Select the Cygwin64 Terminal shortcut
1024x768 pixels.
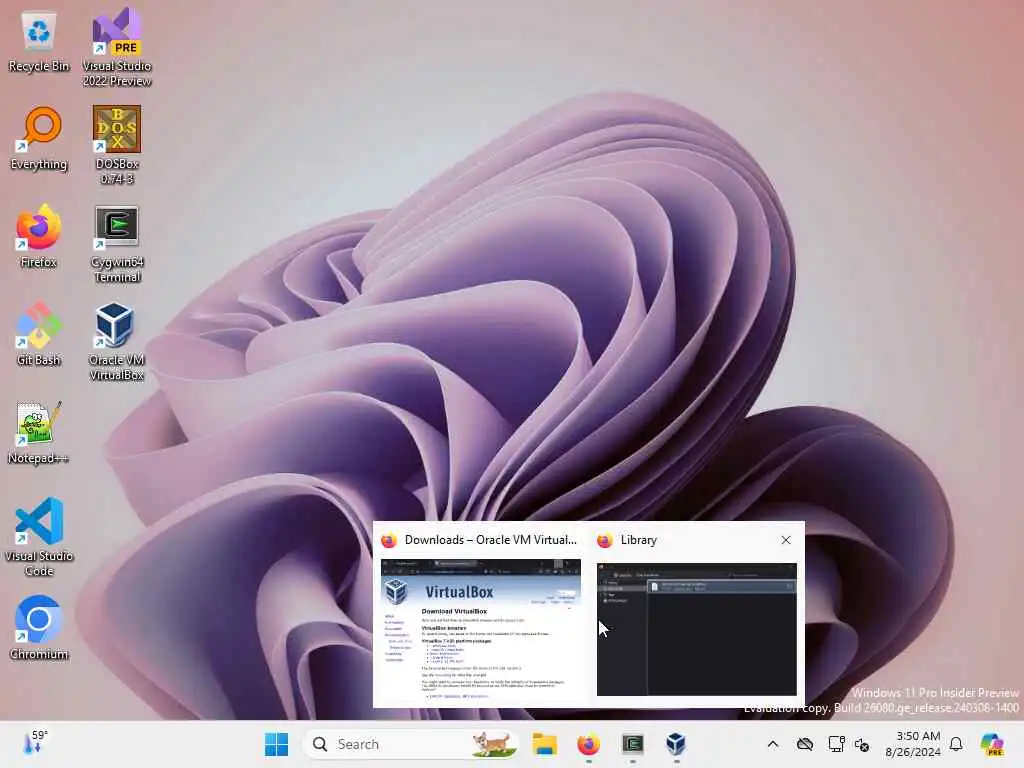(x=117, y=244)
